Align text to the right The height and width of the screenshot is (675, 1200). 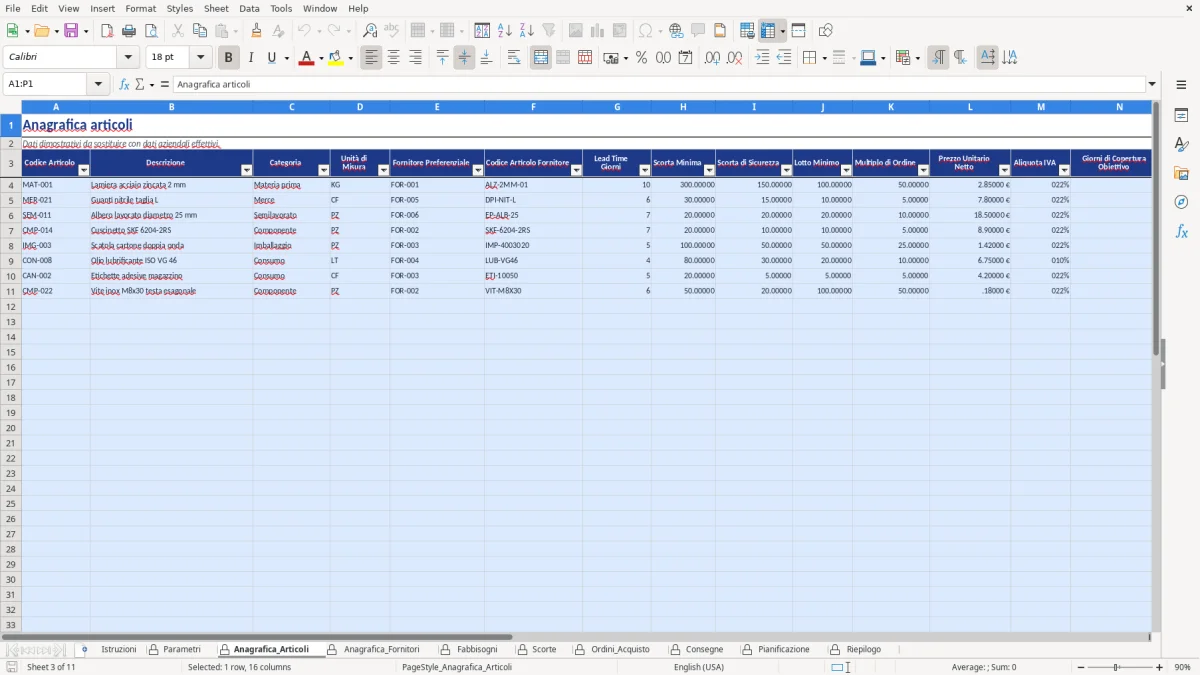415,58
